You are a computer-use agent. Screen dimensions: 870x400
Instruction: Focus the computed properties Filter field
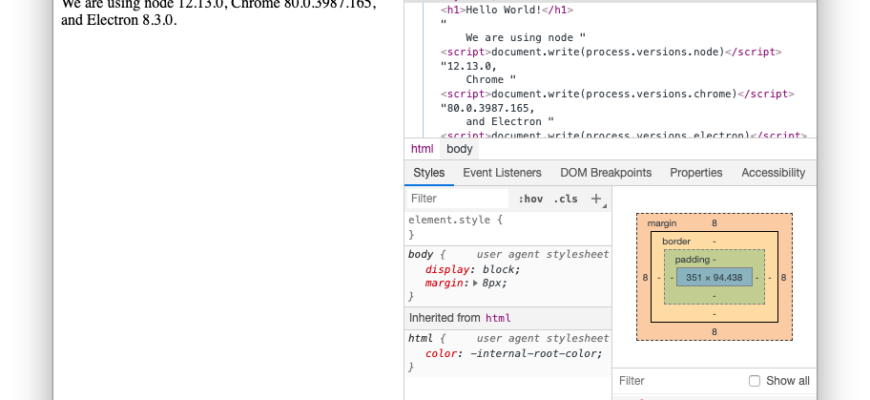click(680, 381)
